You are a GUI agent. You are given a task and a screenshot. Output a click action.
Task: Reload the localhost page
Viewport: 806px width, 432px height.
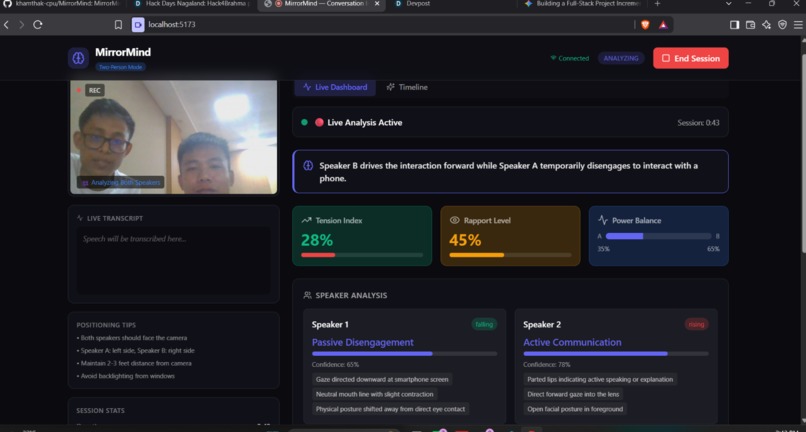tap(38, 25)
